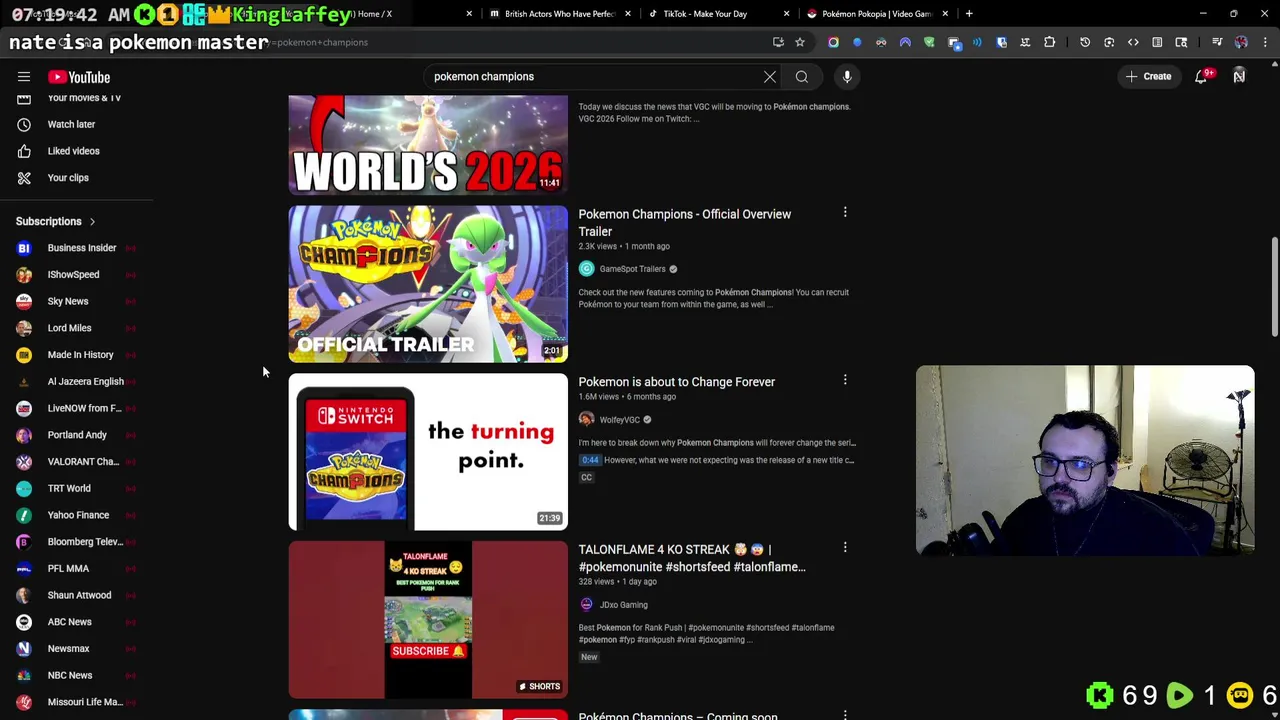
Task: Open the account avatar menu
Action: coord(1239,76)
